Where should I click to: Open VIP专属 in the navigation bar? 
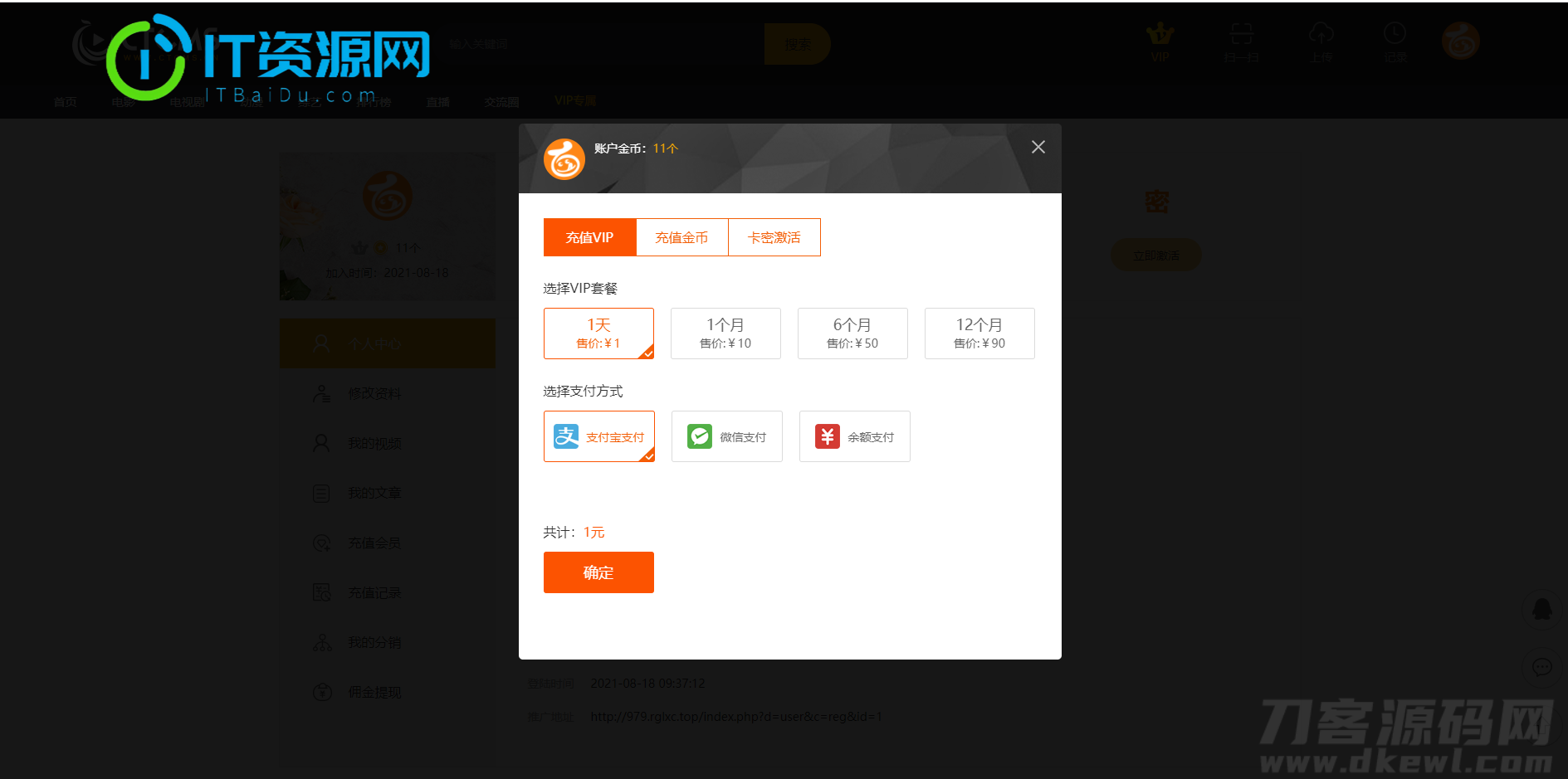click(575, 100)
